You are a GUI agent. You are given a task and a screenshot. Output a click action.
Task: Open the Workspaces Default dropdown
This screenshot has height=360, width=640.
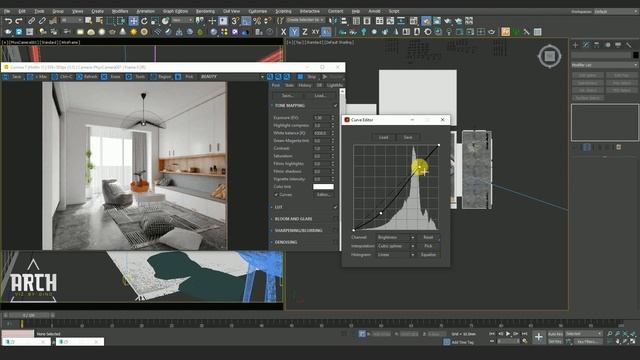point(616,11)
